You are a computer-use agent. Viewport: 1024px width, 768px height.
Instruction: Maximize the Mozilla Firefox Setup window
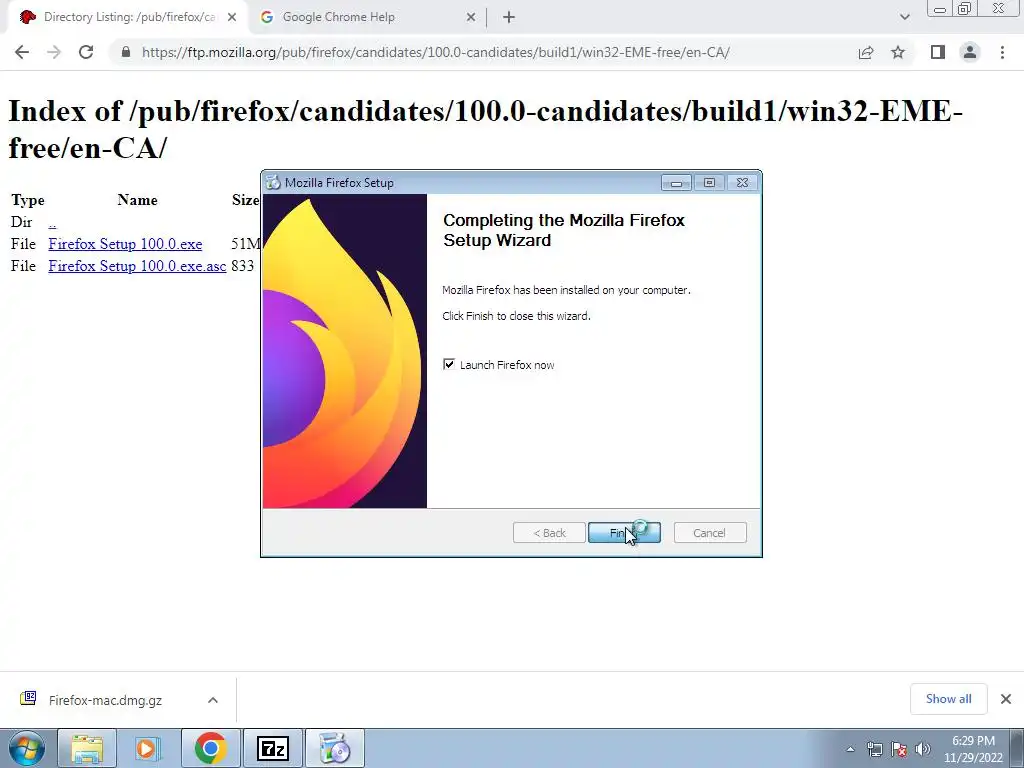coord(709,183)
